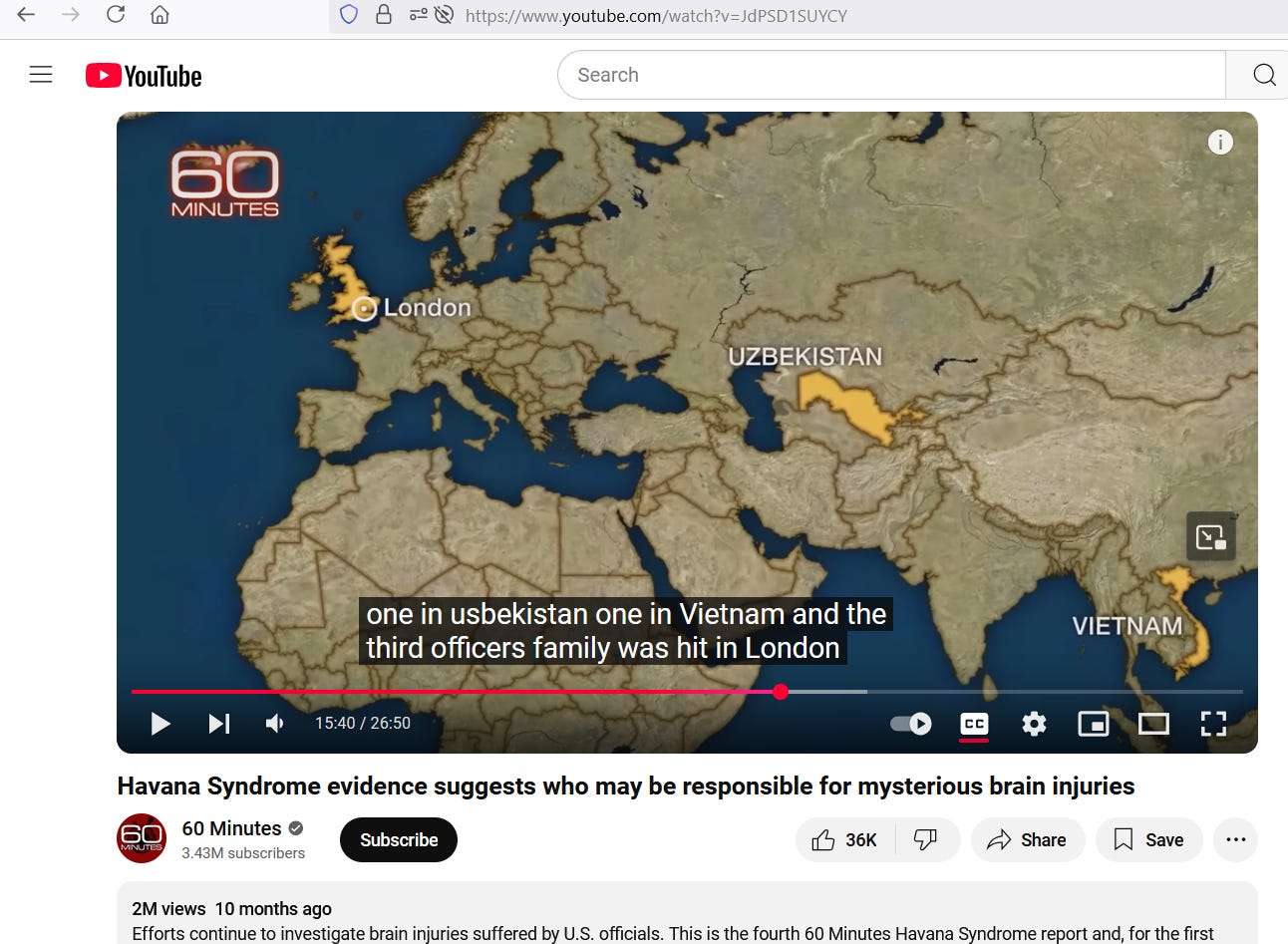Open the 60 Minutes channel avatar
This screenshot has width=1288, height=944.
tap(142, 838)
